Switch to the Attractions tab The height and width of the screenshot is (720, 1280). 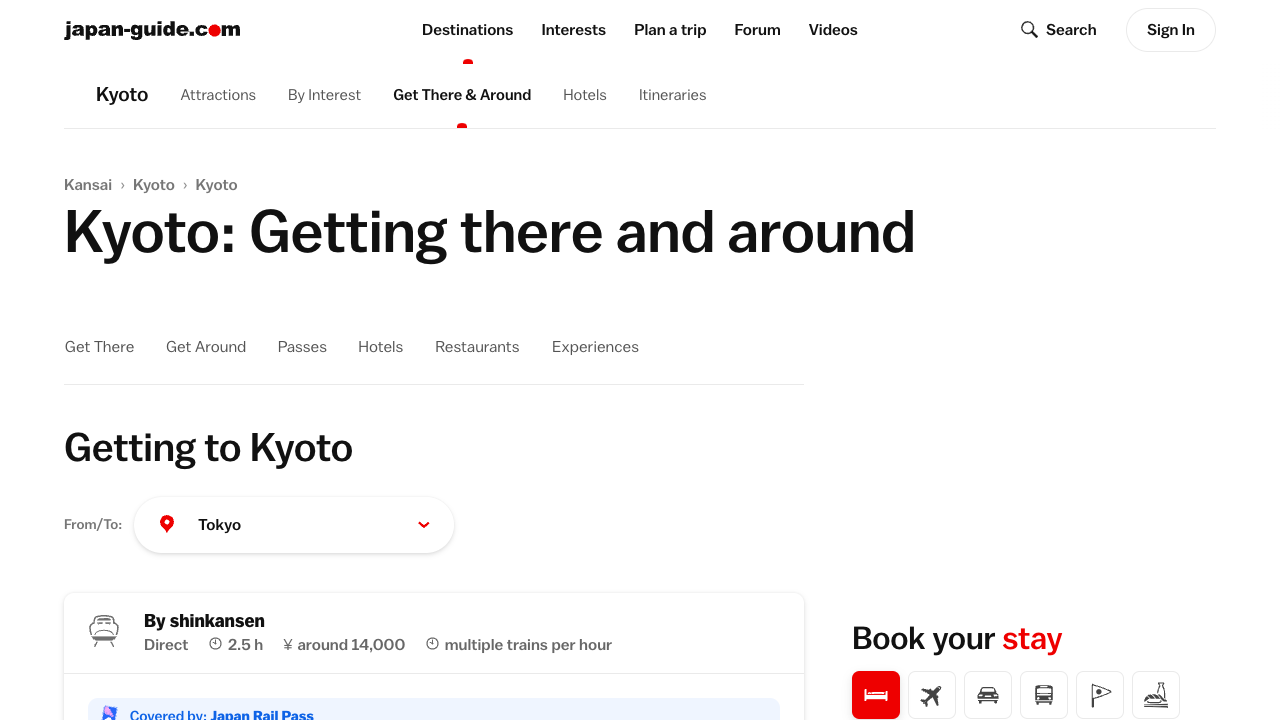click(x=218, y=95)
